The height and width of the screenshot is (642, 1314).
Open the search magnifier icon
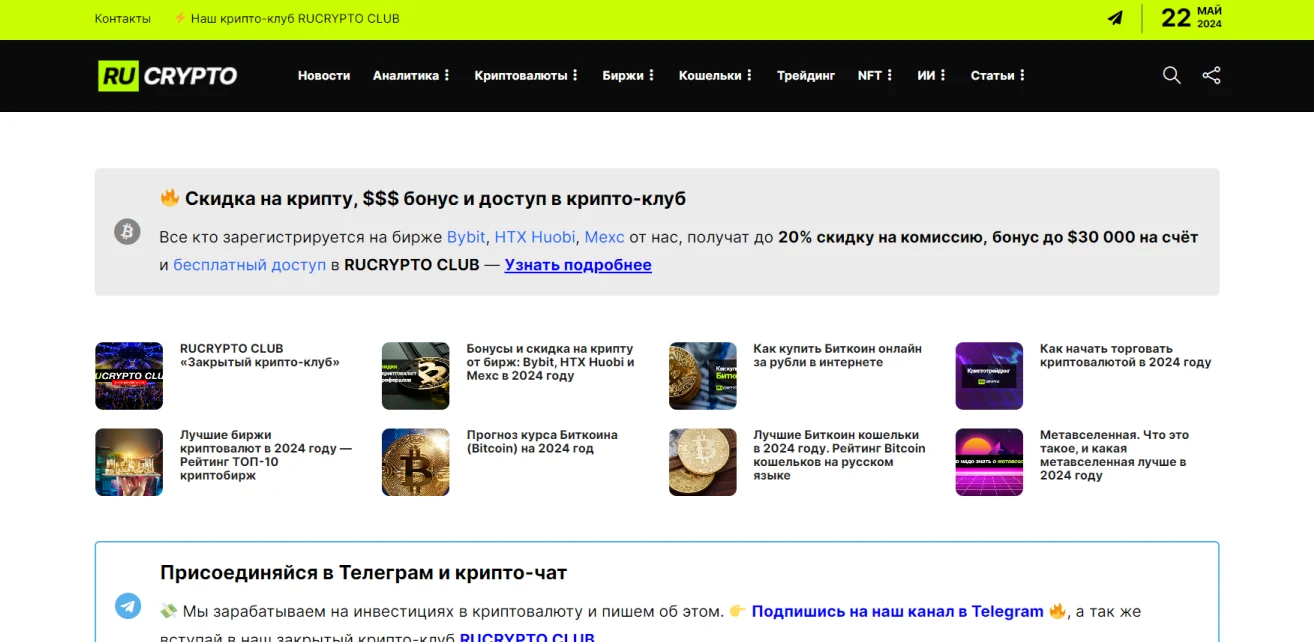coord(1172,75)
